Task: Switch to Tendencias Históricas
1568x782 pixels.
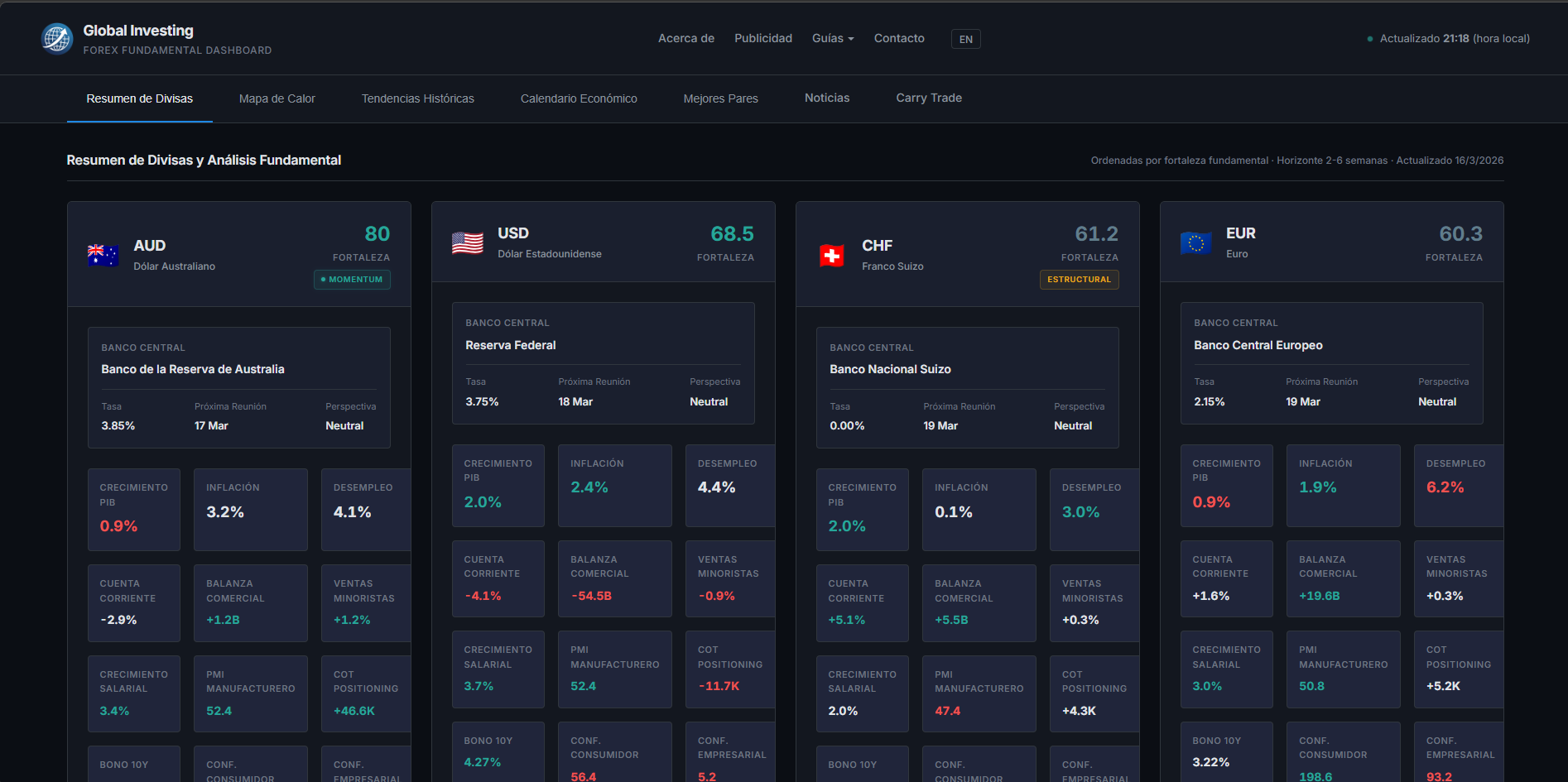Action: (x=417, y=98)
